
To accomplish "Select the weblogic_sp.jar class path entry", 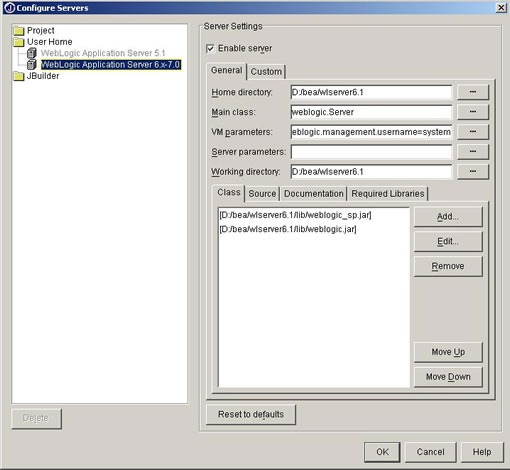I will (295, 215).
